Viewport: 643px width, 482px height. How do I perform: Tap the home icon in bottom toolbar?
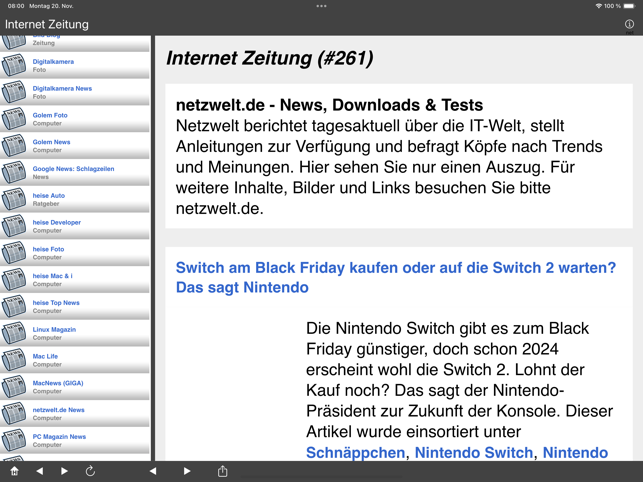tap(14, 471)
